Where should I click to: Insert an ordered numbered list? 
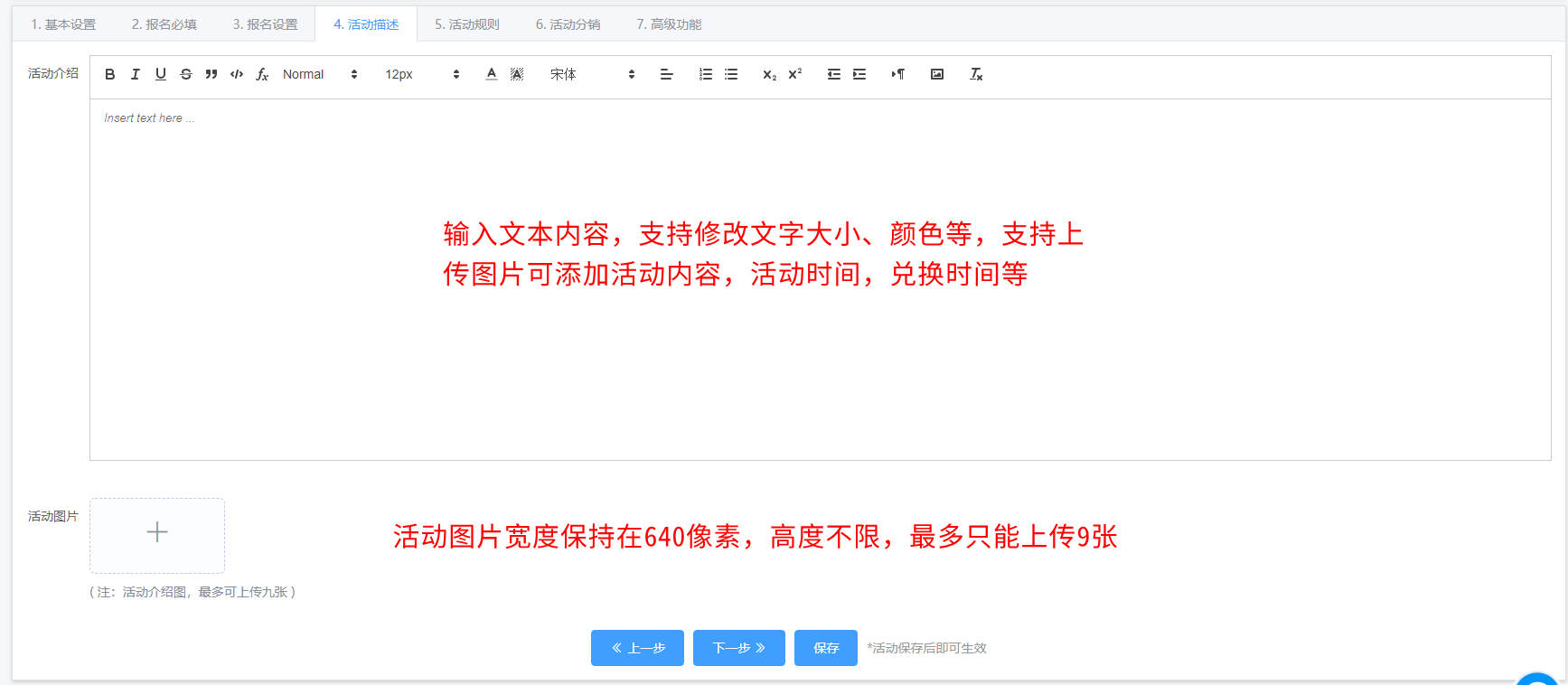[706, 74]
